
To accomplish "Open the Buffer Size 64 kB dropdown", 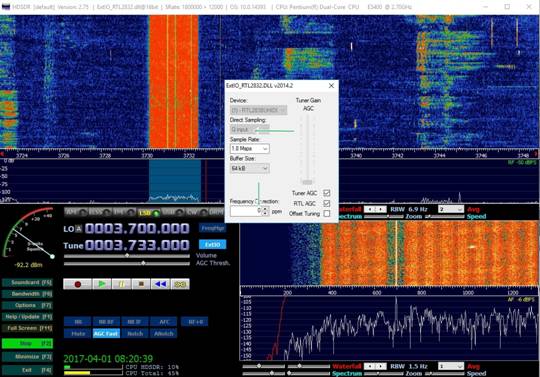I will (250, 168).
